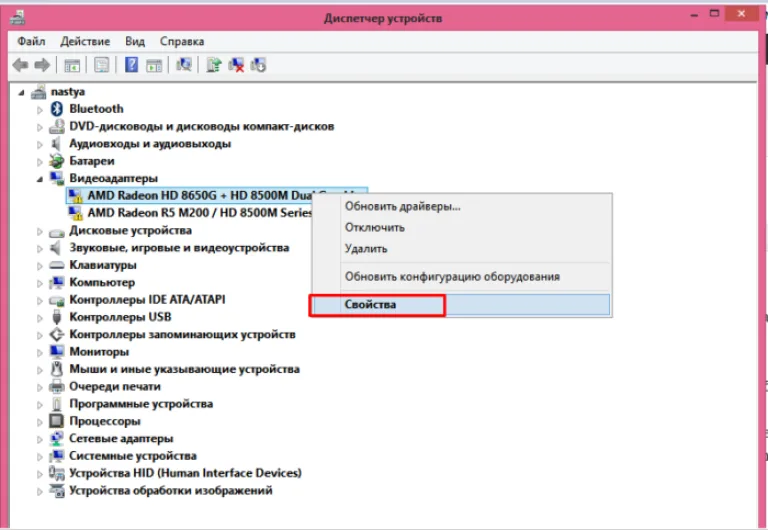This screenshot has width=768, height=530.
Task: Expand the Программные устройства branch
Action: [x=40, y=405]
